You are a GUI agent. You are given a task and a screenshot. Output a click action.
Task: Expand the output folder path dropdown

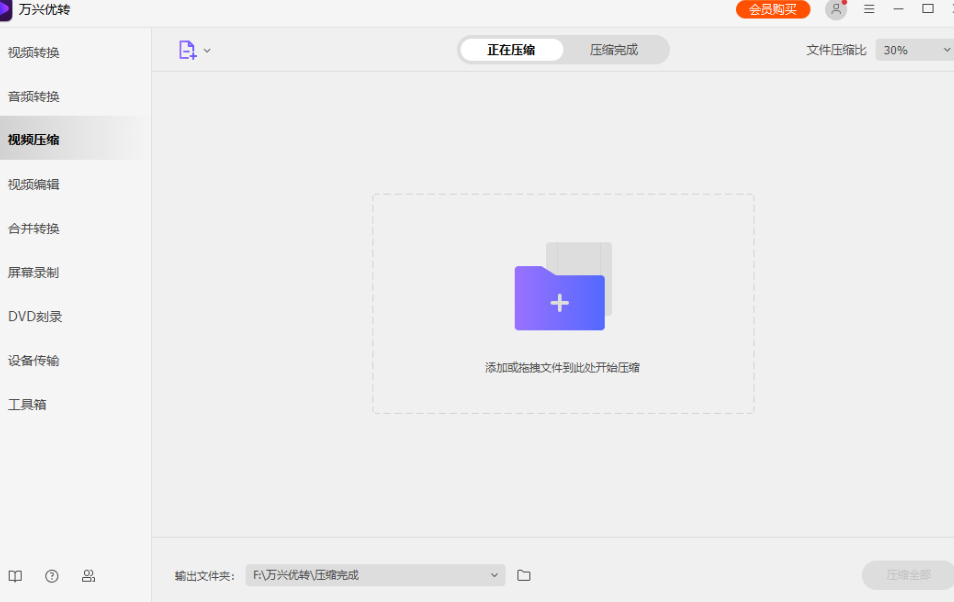coord(495,575)
